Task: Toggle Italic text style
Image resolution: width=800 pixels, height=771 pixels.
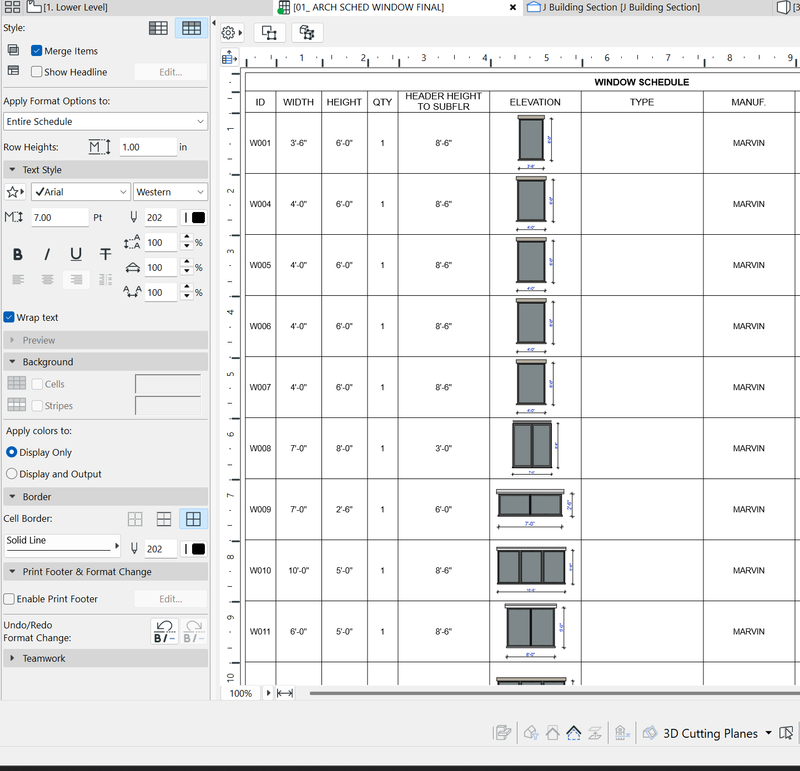Action: (x=47, y=255)
